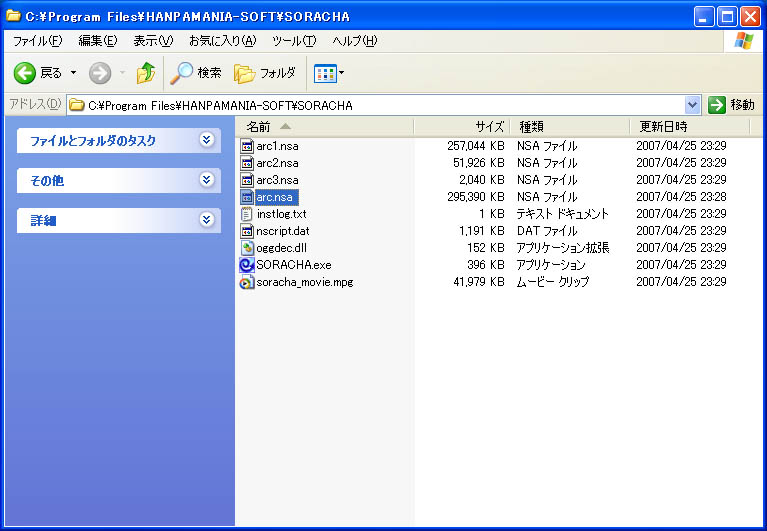
Task: Click the 295,390 KB size value
Action: point(475,197)
